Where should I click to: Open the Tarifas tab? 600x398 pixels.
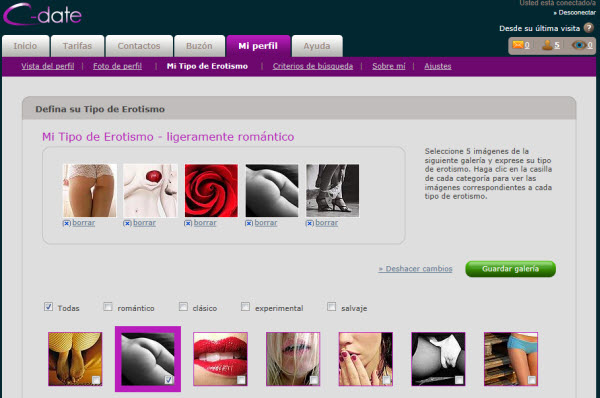pos(77,46)
